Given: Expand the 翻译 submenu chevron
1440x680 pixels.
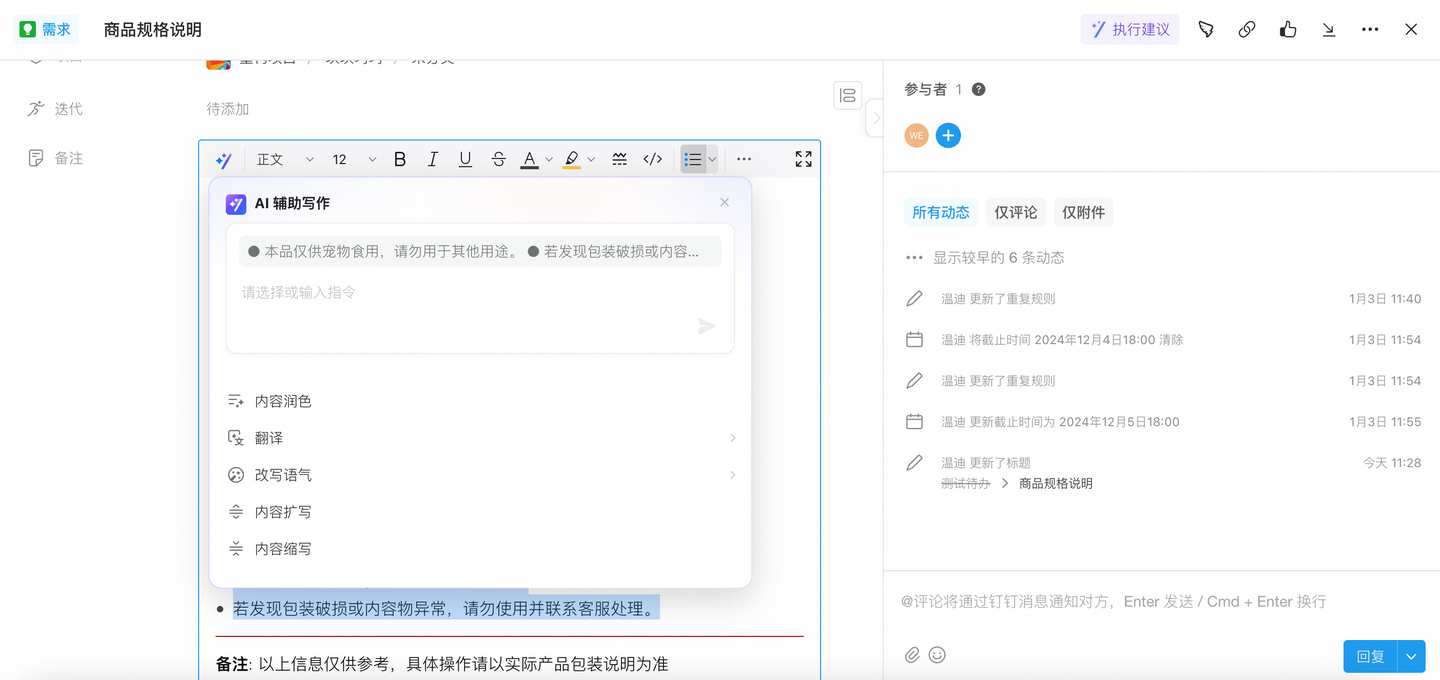Looking at the screenshot, I should [733, 438].
